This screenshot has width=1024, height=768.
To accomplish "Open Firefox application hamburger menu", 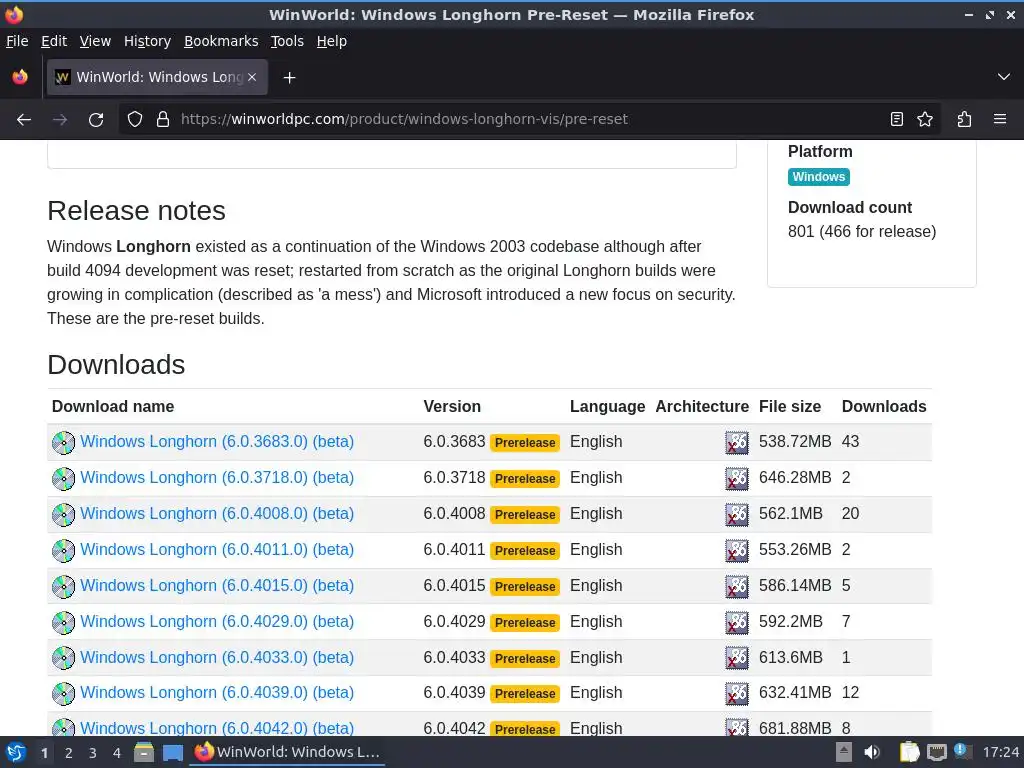I will pos(1000,119).
